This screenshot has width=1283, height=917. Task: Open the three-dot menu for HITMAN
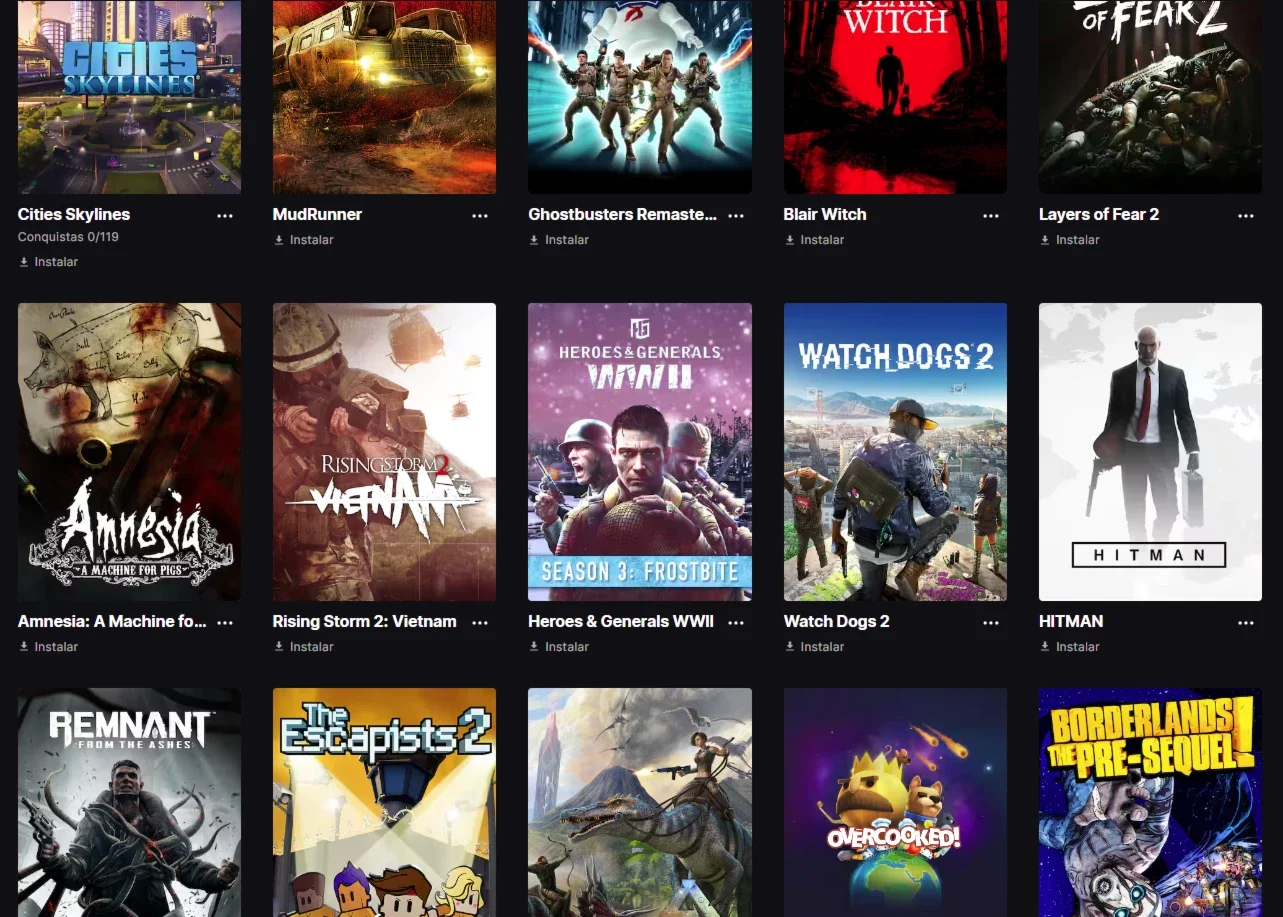pos(1246,622)
